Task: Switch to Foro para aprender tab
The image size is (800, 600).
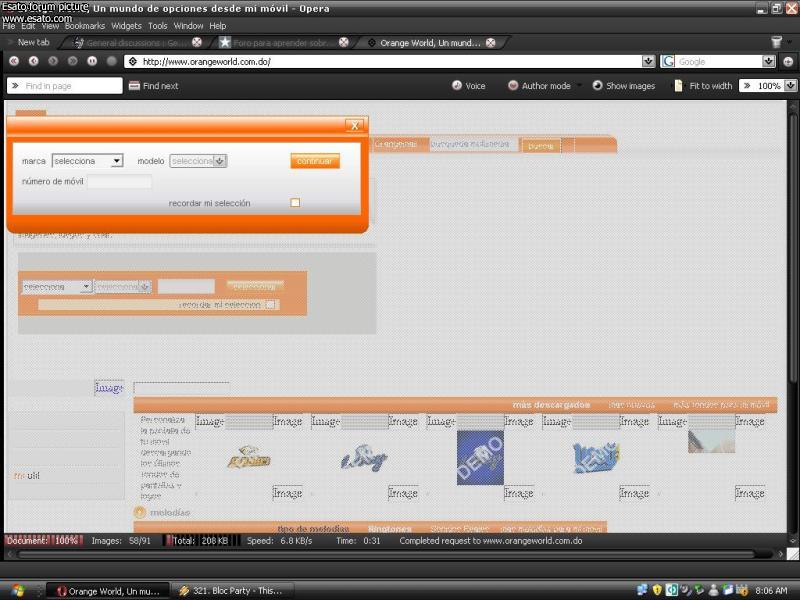Action: [283, 43]
